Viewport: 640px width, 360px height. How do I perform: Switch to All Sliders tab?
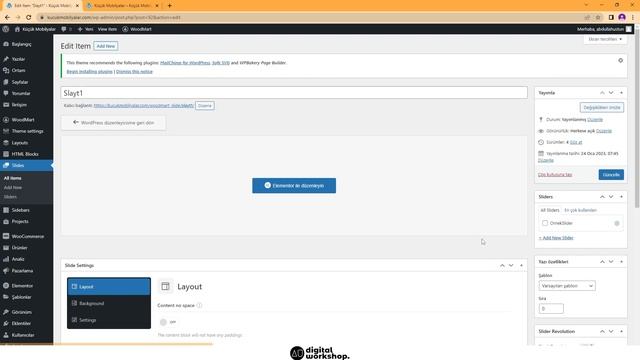point(550,210)
